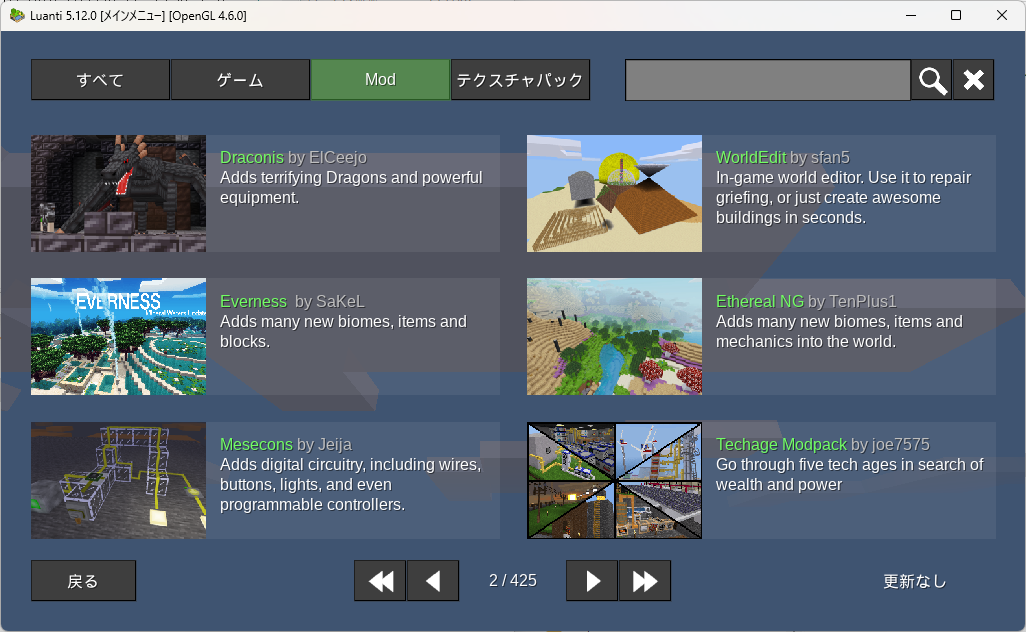Go to previous page arrow

point(433,581)
